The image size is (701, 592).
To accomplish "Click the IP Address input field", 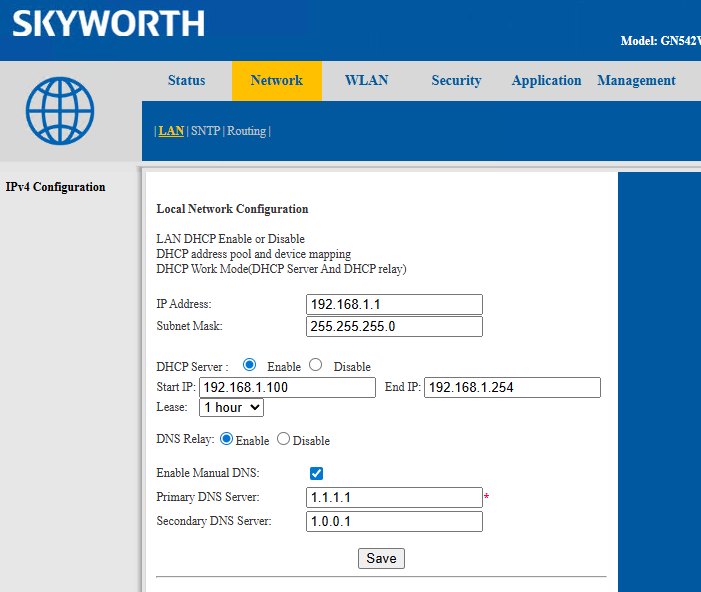I will 394,304.
